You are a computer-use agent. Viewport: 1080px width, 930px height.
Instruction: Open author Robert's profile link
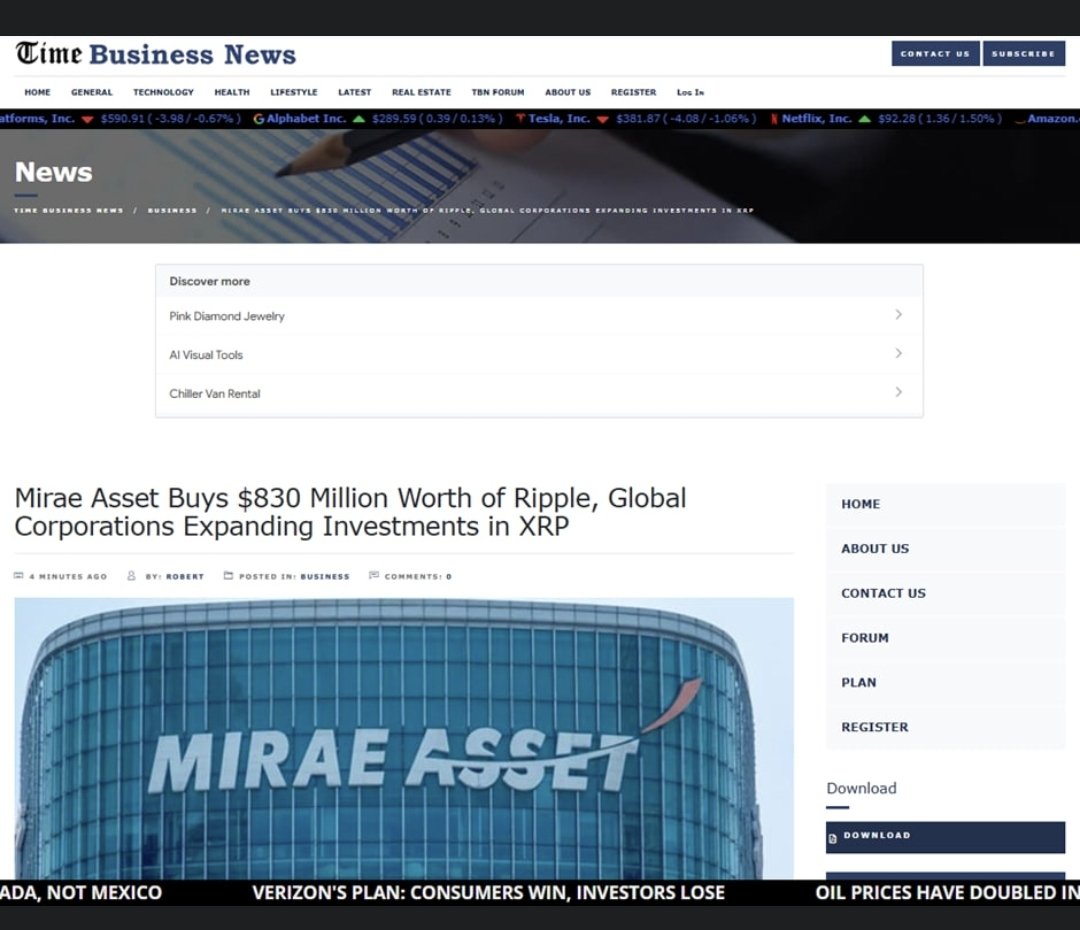point(185,577)
